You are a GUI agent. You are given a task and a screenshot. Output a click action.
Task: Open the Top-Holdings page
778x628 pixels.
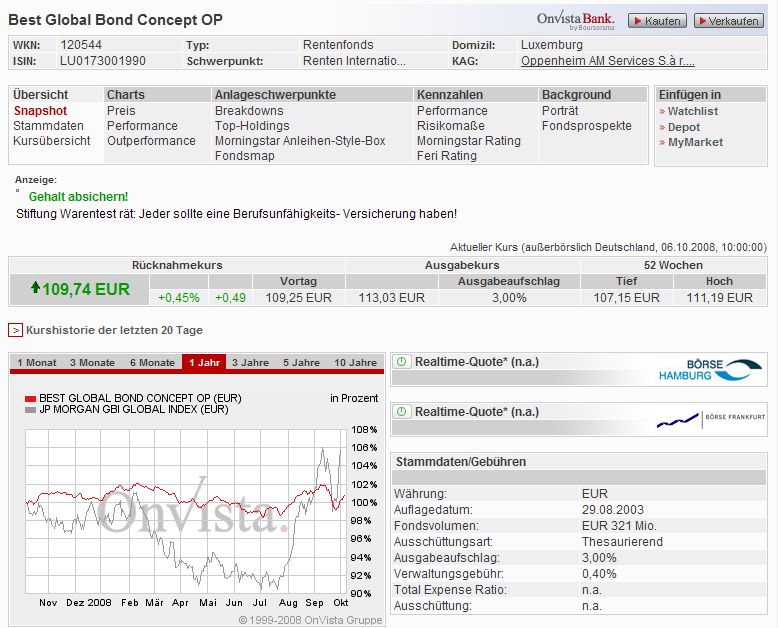(252, 126)
